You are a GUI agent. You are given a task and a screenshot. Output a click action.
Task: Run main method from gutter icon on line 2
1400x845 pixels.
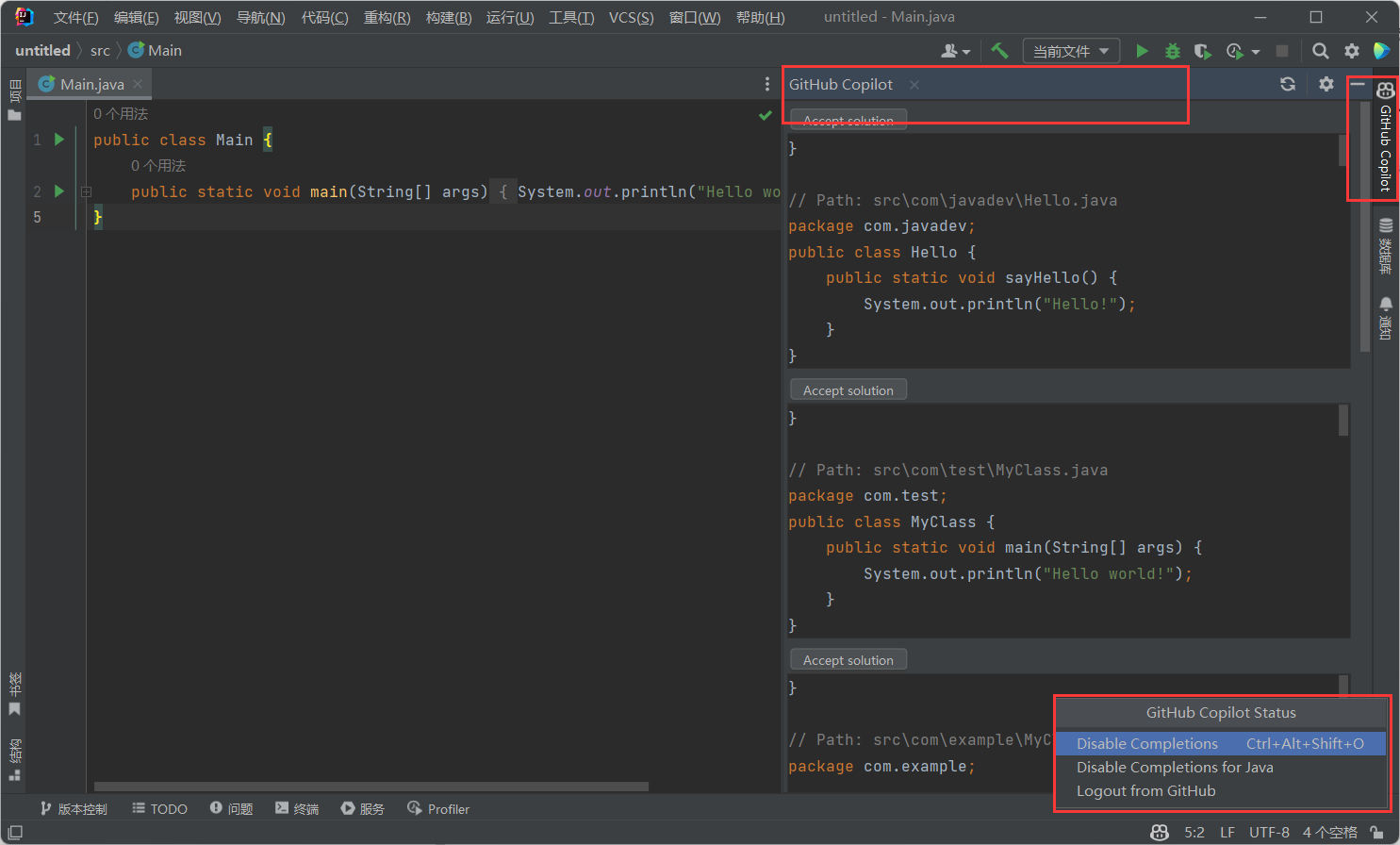pyautogui.click(x=59, y=191)
